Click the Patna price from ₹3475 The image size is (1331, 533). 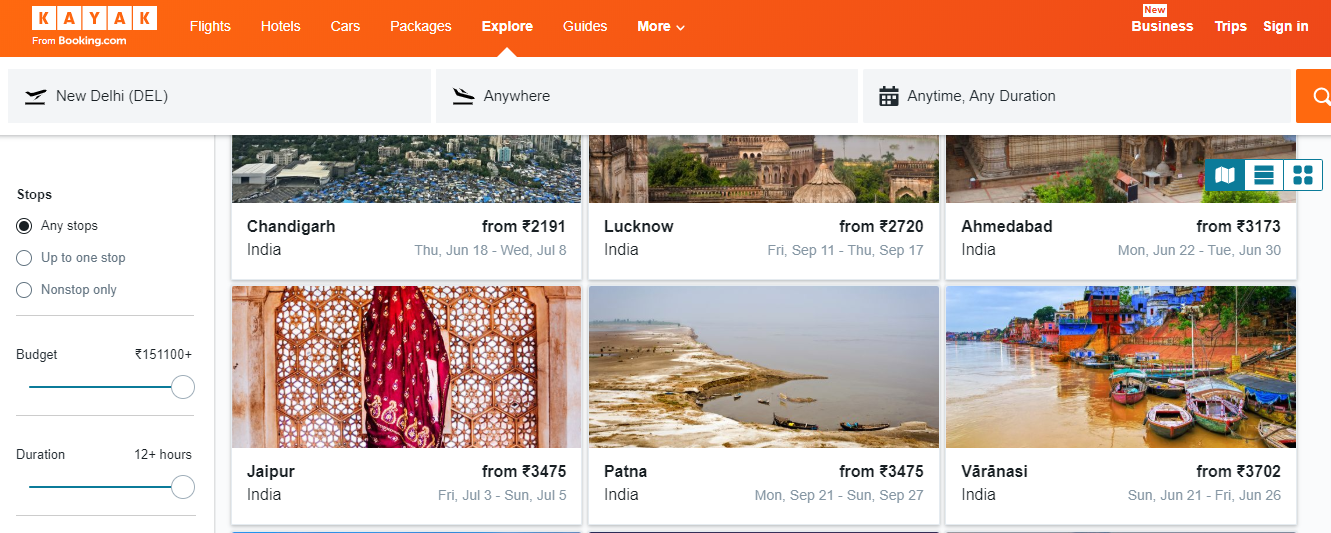pos(881,471)
